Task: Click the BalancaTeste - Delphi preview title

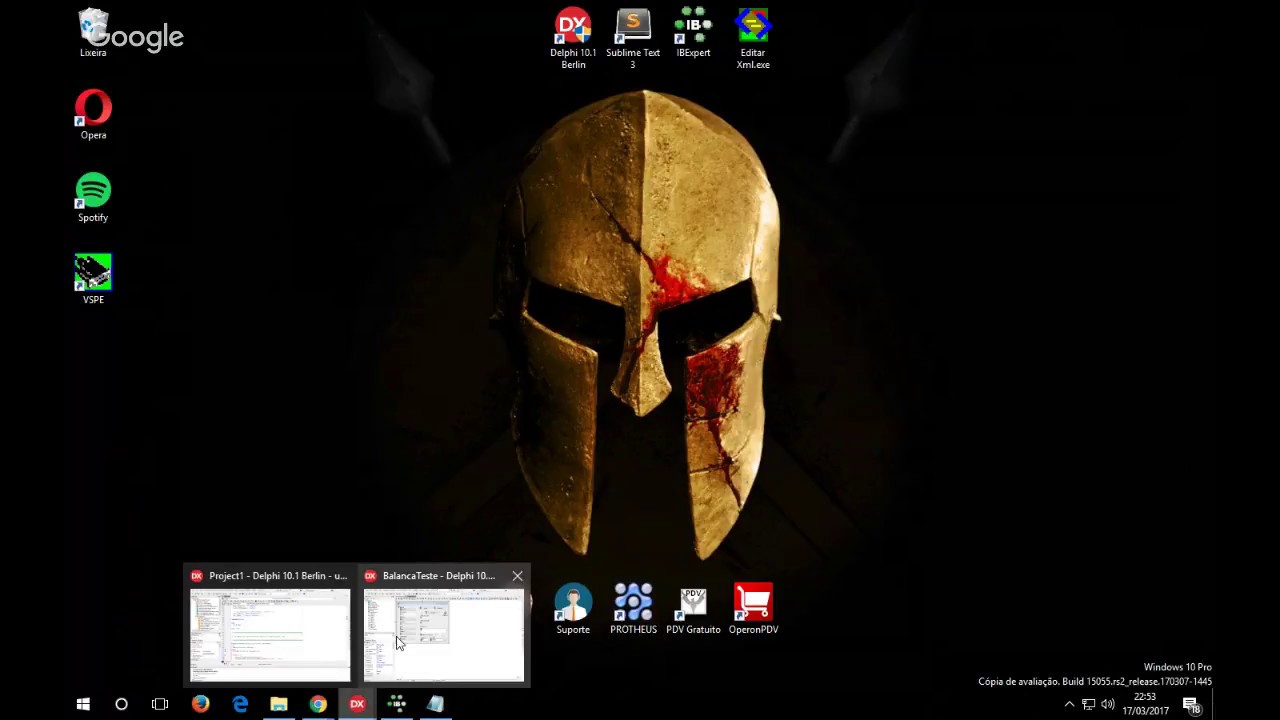Action: 439,576
